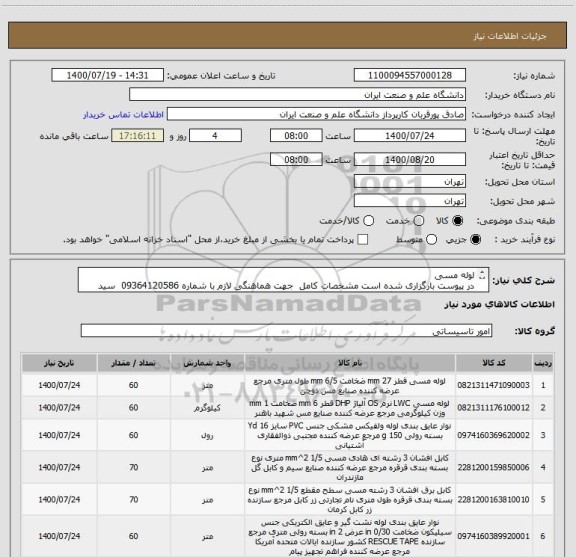Viewport: 576px width, 557px height.
Task: Click the واحد شمارش column header
Action: (x=207, y=363)
